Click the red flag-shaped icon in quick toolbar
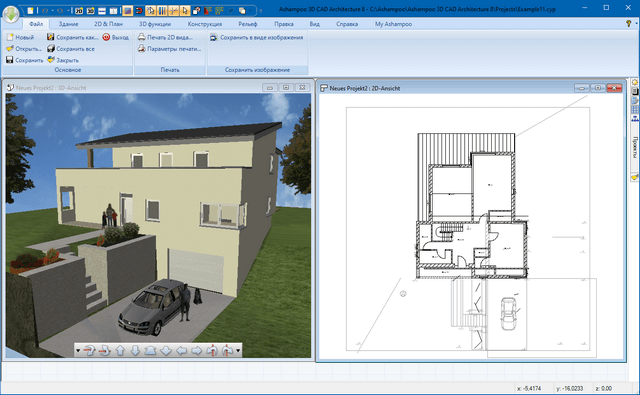The height and width of the screenshot is (395, 640). click(208, 11)
